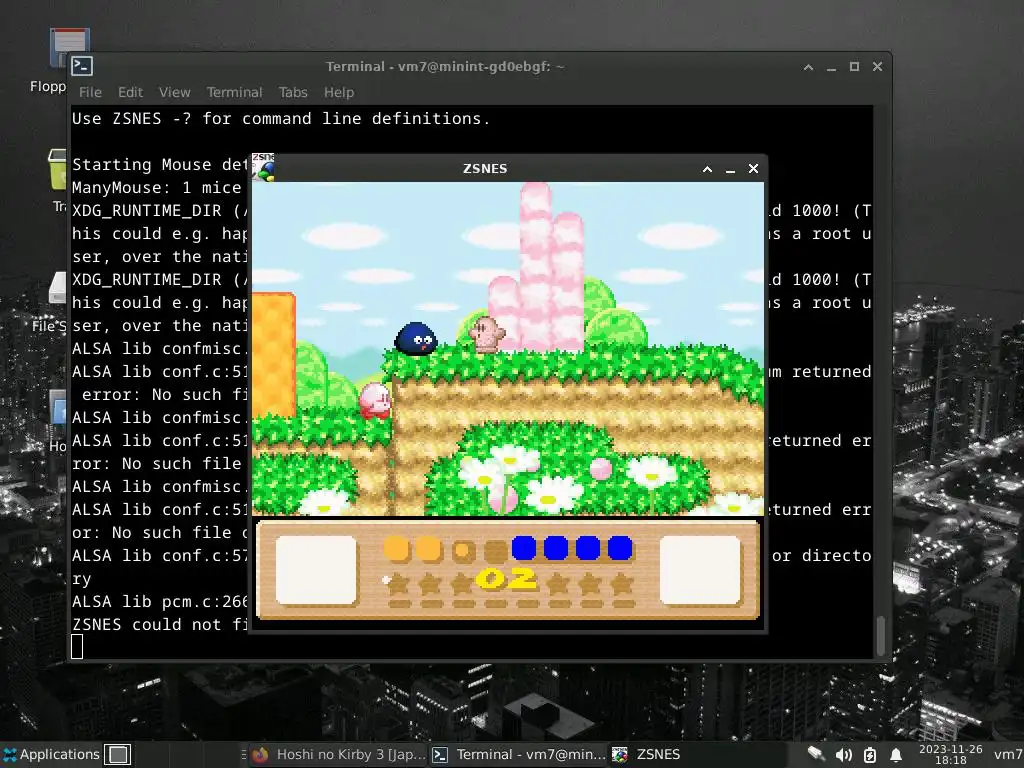This screenshot has width=1024, height=768.
Task: Click the right empty helper box in game HUD
Action: [700, 570]
